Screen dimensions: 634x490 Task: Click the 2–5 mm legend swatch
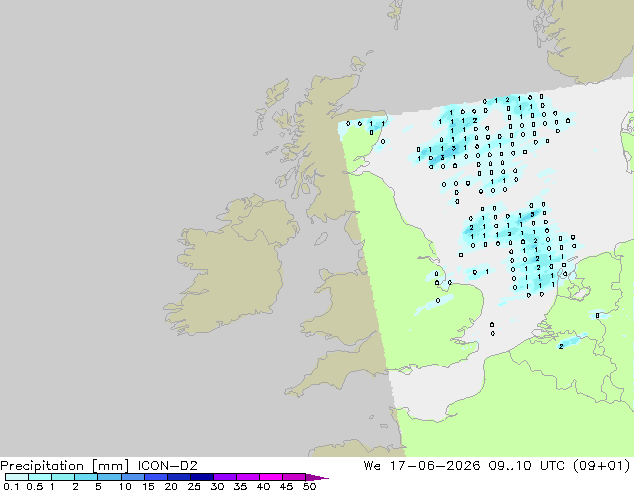[x=86, y=477]
